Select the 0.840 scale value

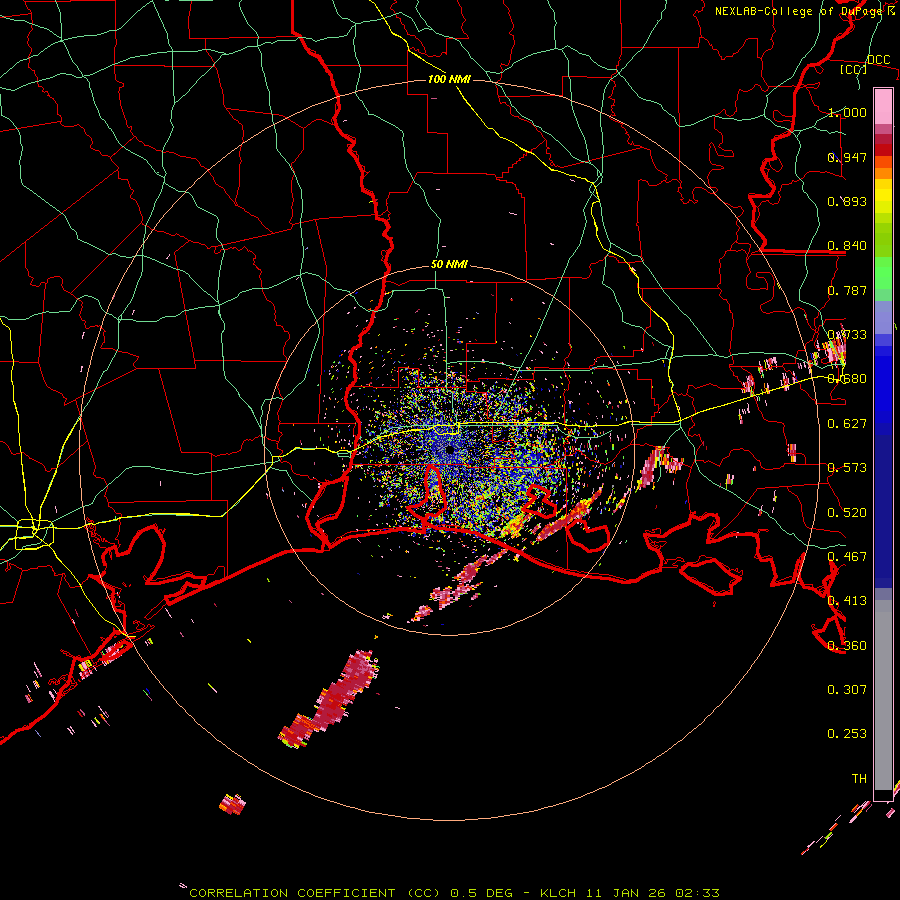847,246
